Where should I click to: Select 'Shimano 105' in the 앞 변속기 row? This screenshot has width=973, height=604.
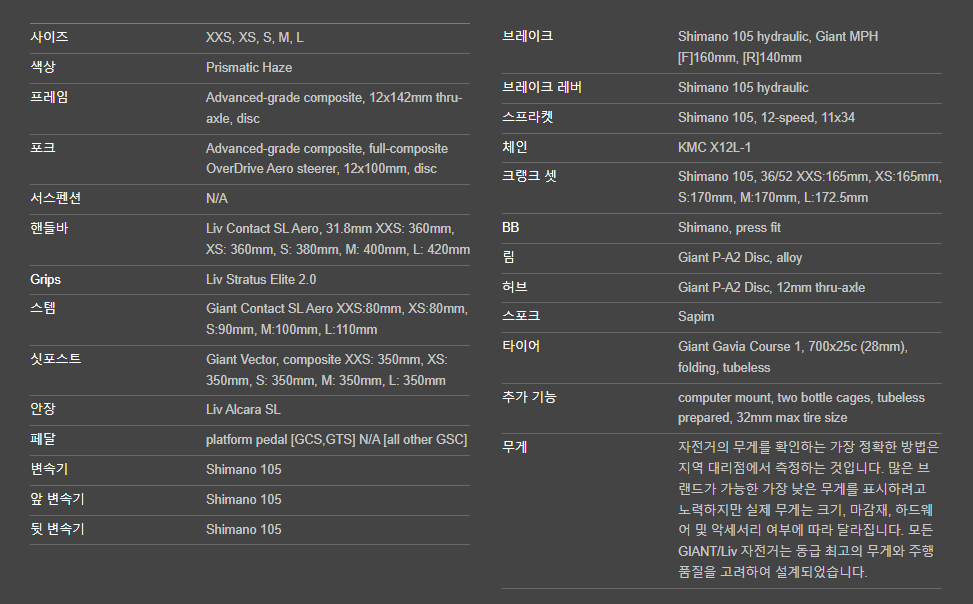coord(243,499)
